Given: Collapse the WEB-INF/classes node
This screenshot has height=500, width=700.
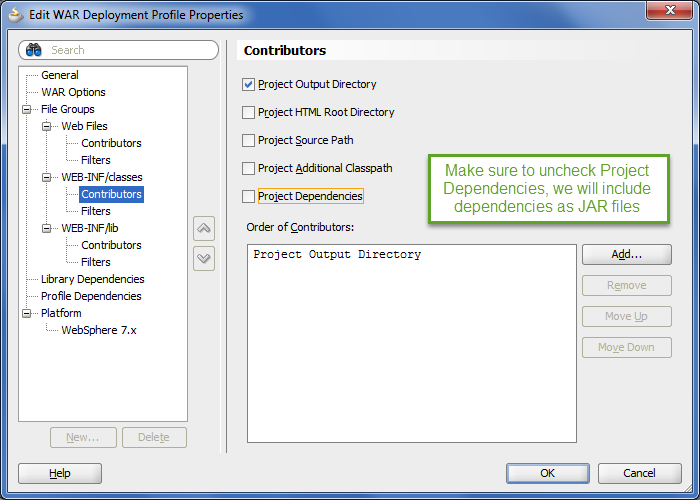Looking at the screenshot, I should coord(46,177).
